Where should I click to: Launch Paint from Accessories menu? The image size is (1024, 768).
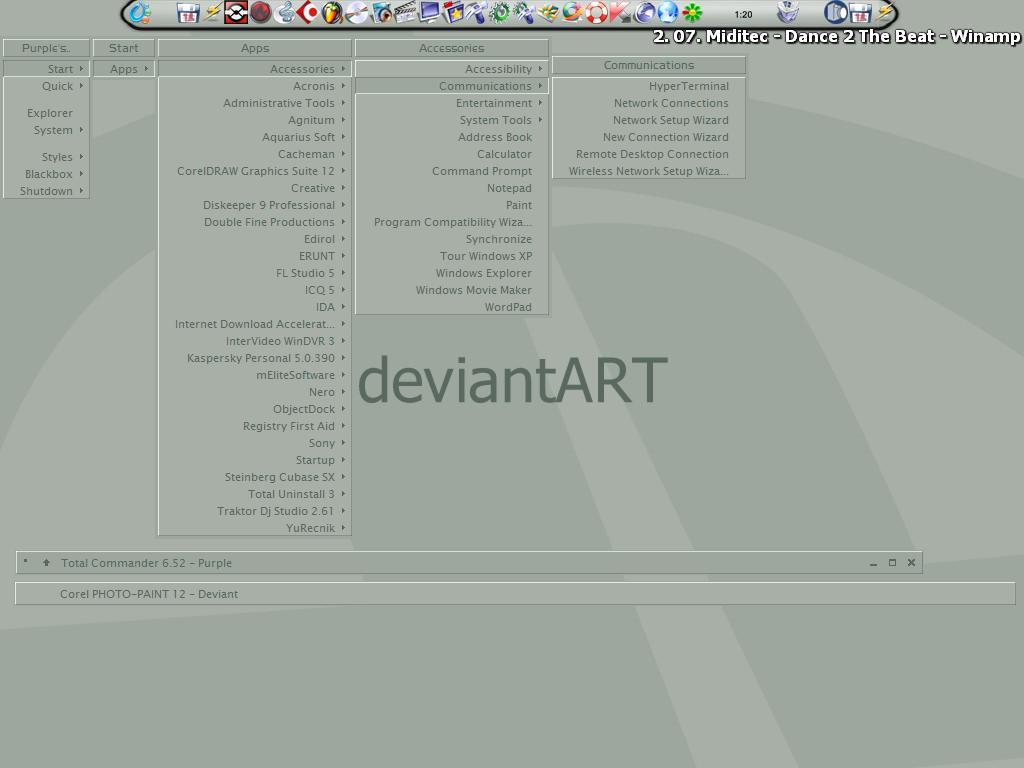coord(451,204)
